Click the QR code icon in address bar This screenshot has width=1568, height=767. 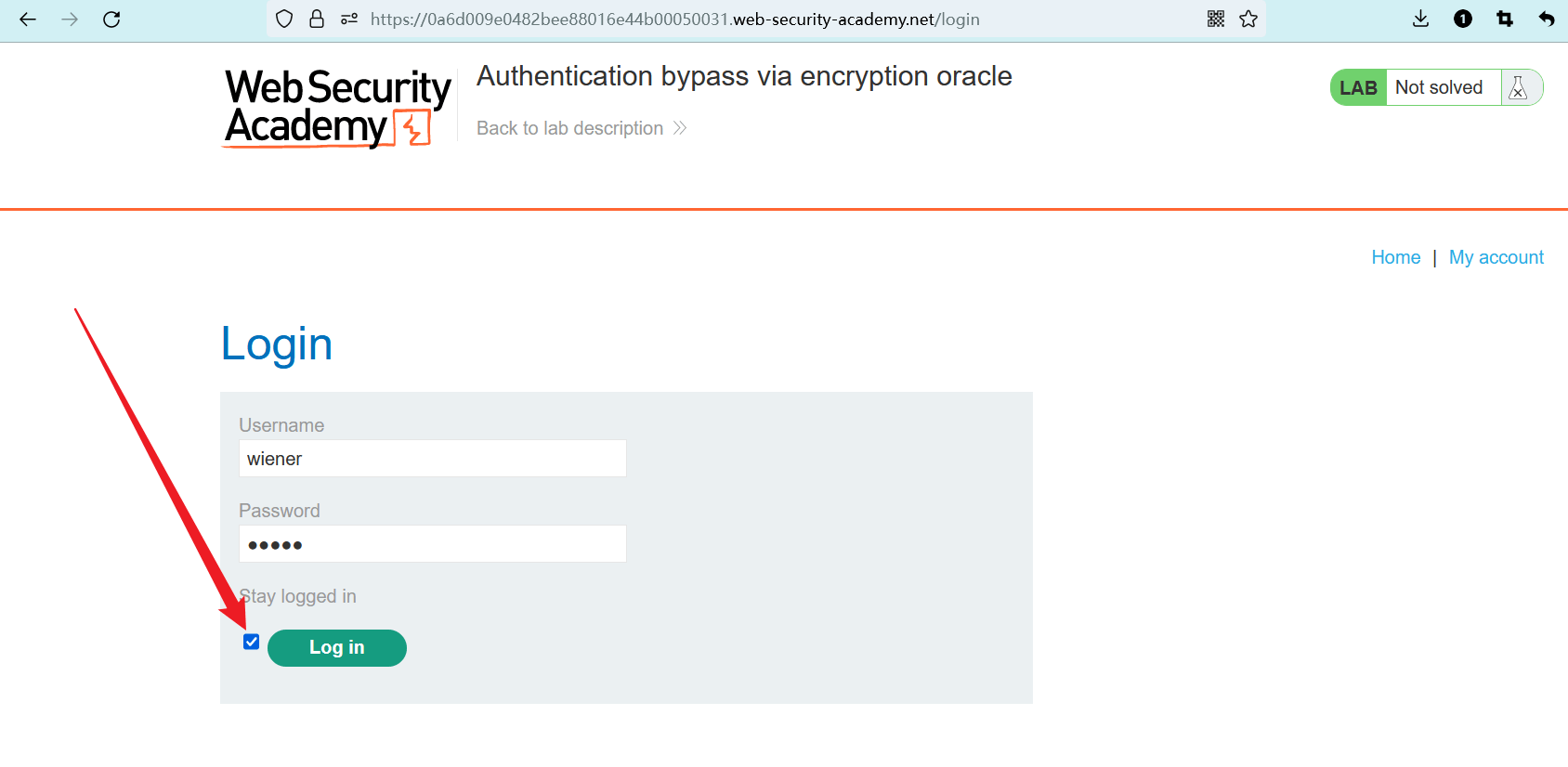(x=1216, y=19)
